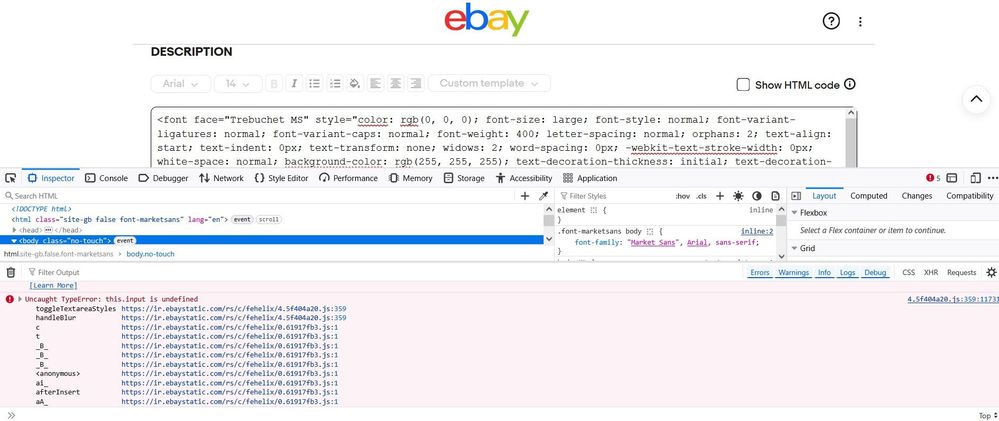
Task: Open the Arial font dropdown
Action: pos(181,83)
